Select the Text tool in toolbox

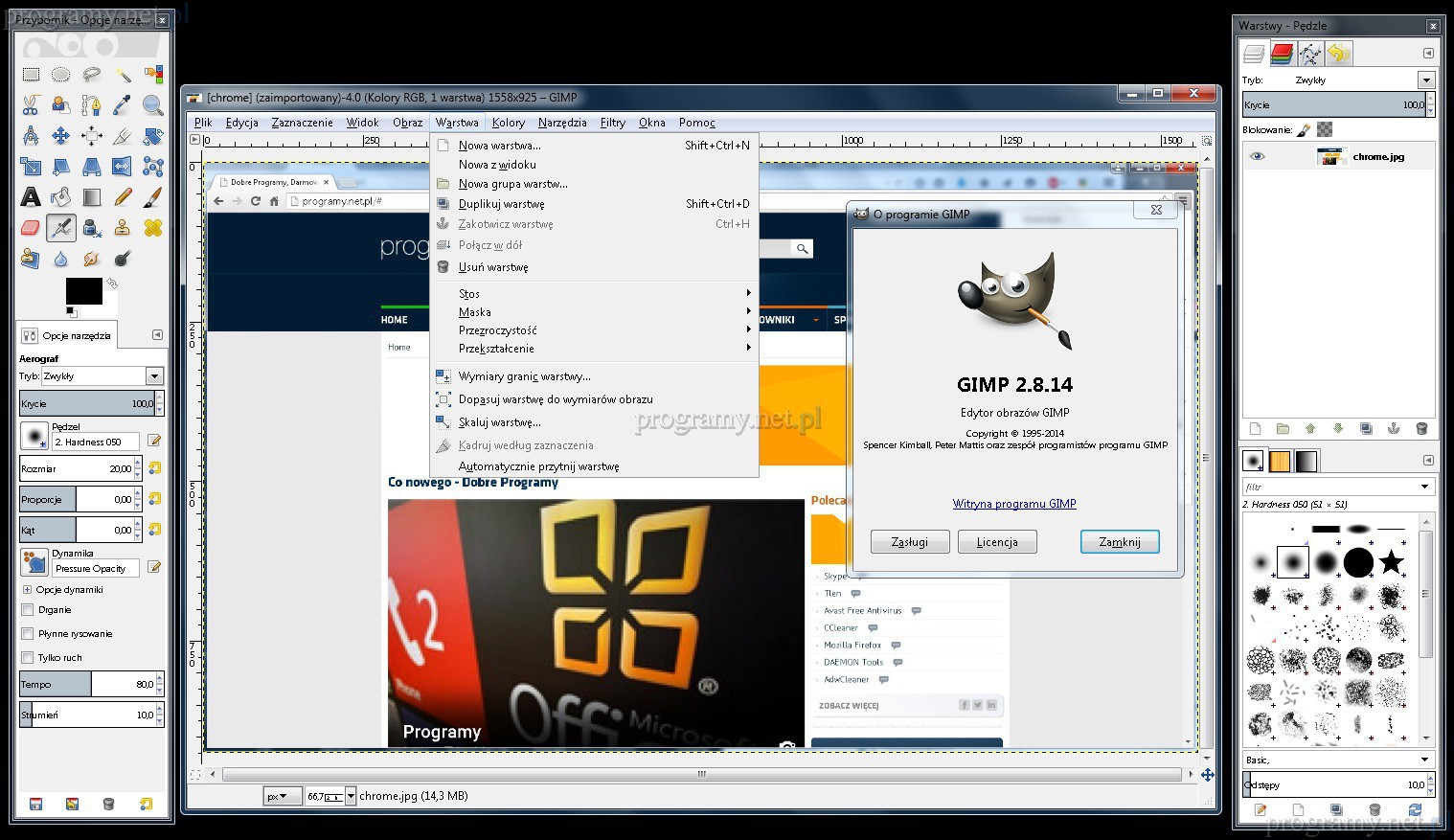tap(31, 197)
